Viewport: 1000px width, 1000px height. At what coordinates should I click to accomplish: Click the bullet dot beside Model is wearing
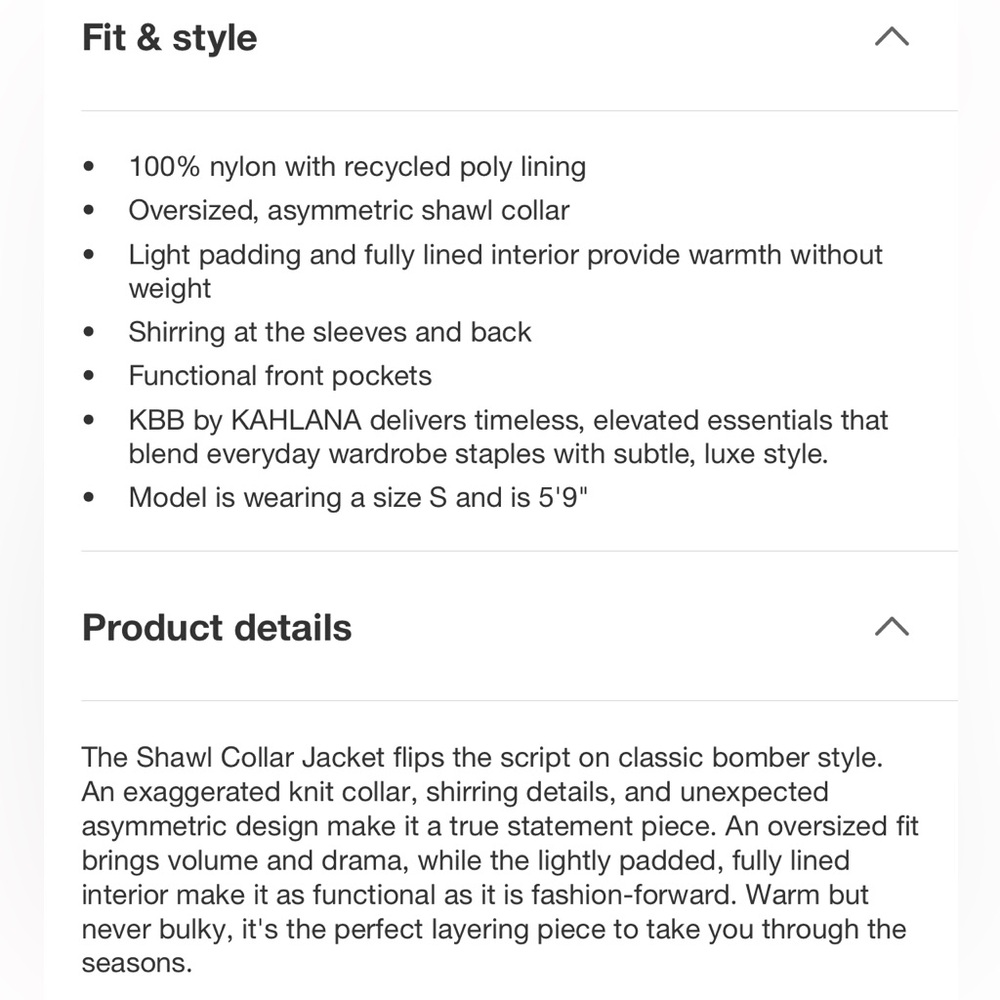click(89, 497)
